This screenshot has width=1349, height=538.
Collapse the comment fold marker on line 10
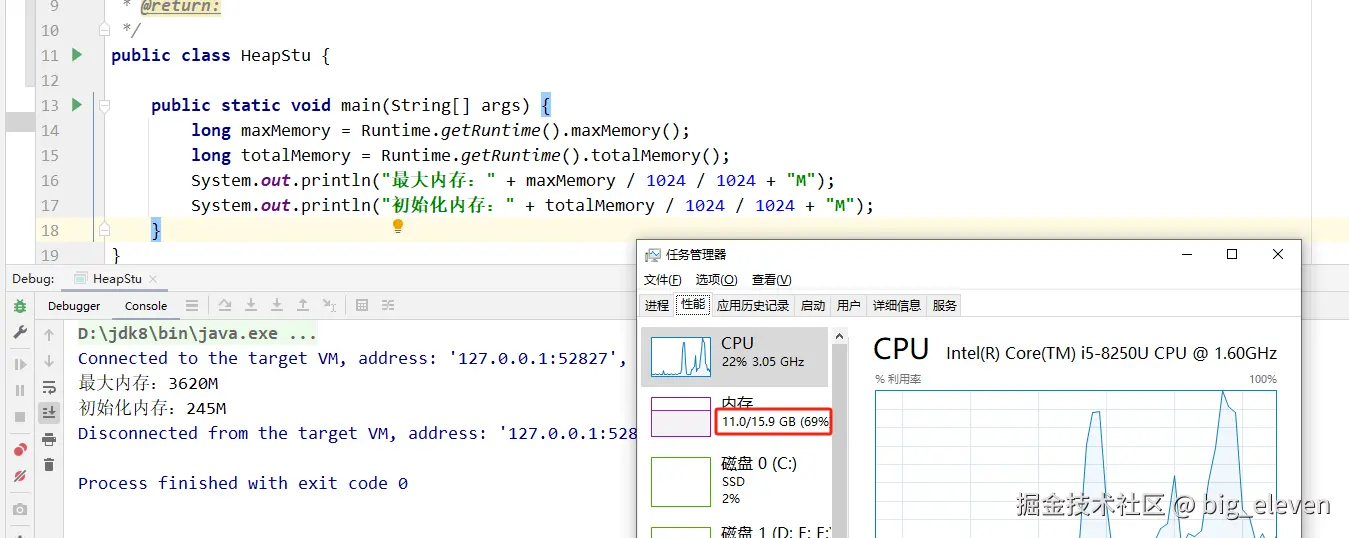(104, 30)
